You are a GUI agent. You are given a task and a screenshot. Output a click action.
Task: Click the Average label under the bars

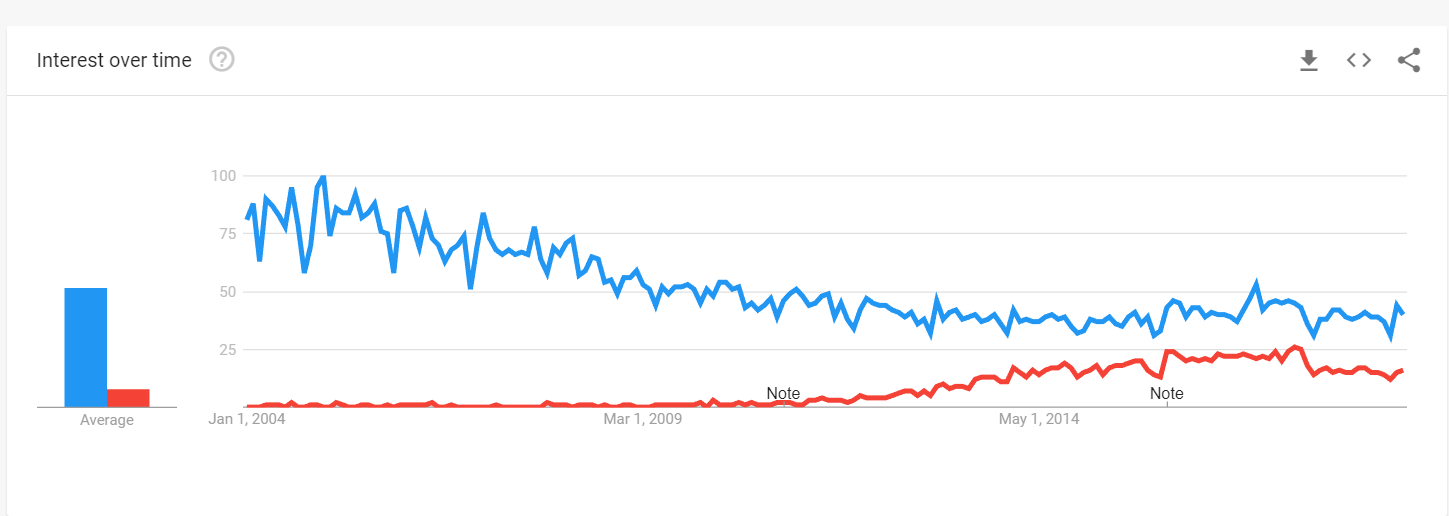107,420
